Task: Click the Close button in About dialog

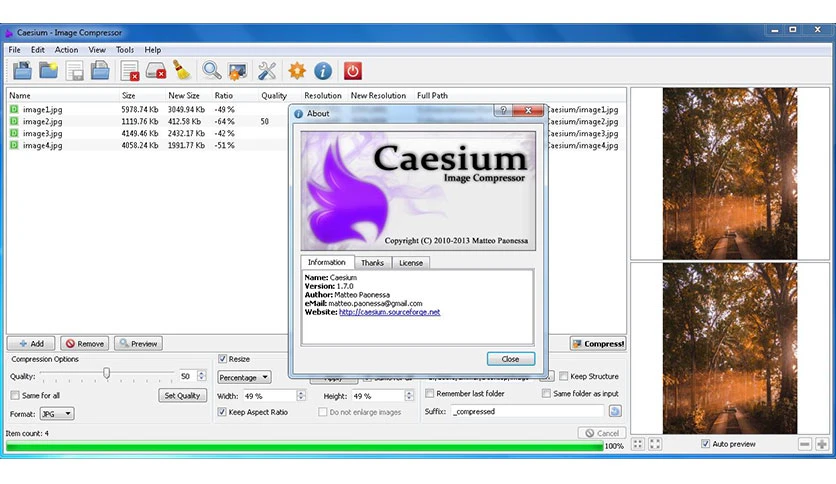Action: (x=510, y=359)
